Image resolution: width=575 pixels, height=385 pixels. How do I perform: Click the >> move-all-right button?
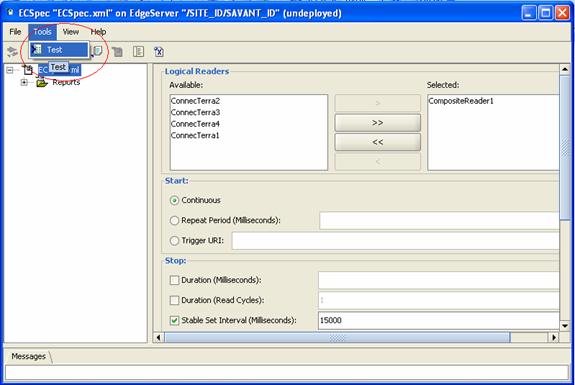pos(378,122)
